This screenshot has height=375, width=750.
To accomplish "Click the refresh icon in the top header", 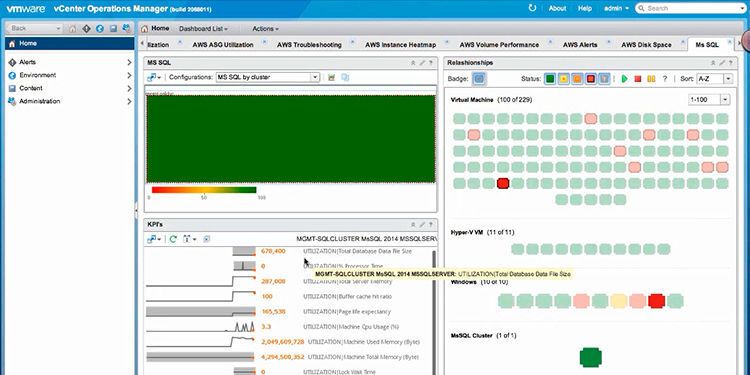I will tap(532, 8).
